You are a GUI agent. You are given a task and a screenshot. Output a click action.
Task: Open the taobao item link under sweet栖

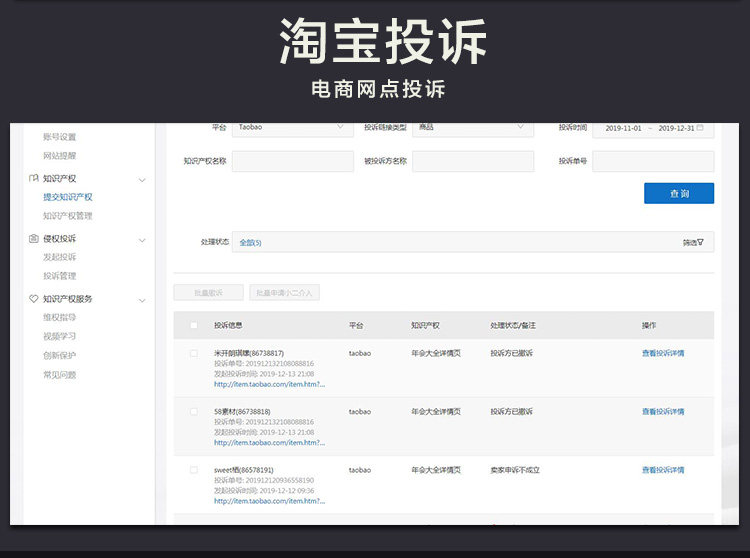click(269, 501)
